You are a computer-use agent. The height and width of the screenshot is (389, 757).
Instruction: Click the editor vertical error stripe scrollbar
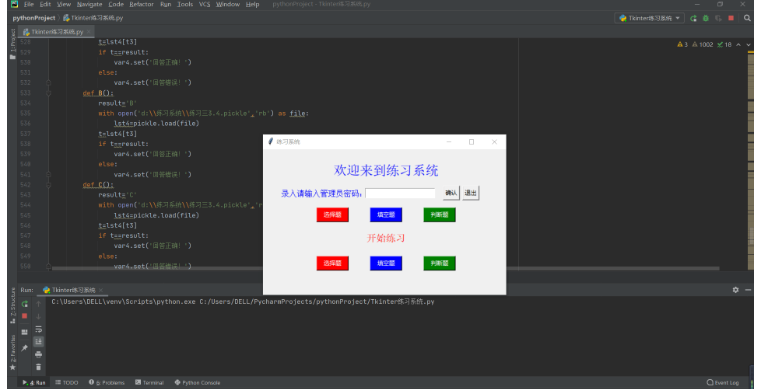(x=751, y=159)
